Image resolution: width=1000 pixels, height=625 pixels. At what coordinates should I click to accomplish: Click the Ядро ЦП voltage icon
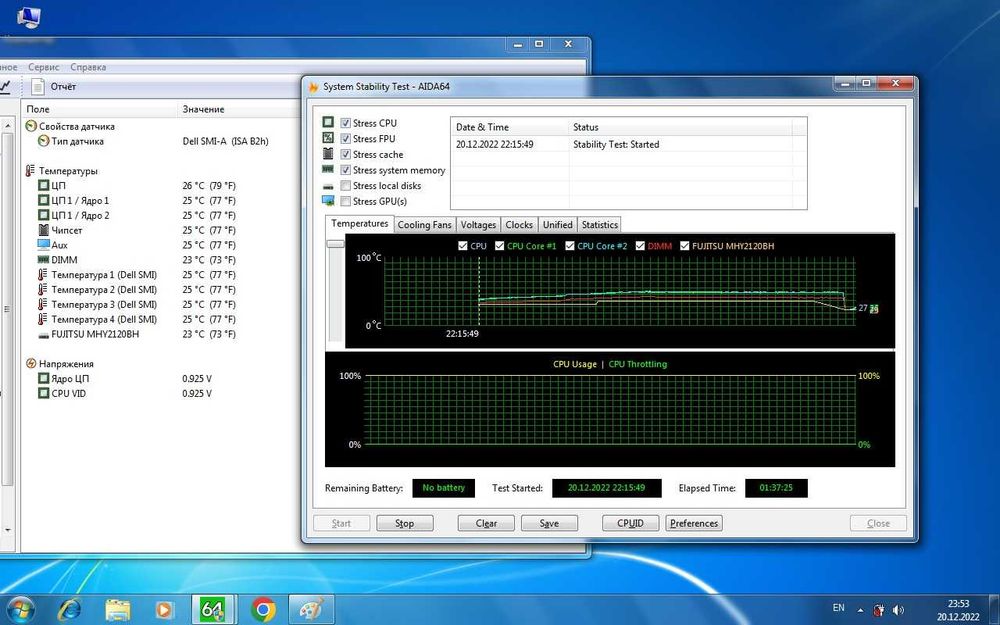point(43,378)
